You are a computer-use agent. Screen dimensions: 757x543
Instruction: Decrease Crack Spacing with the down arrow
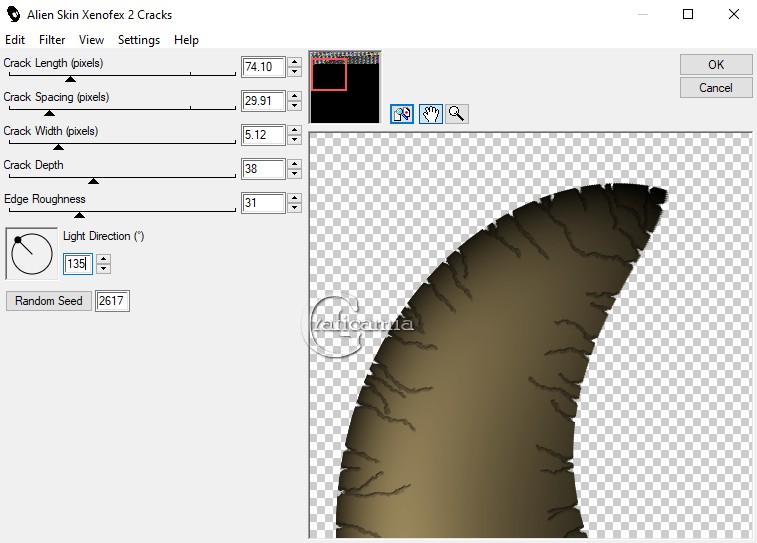[x=294, y=106]
